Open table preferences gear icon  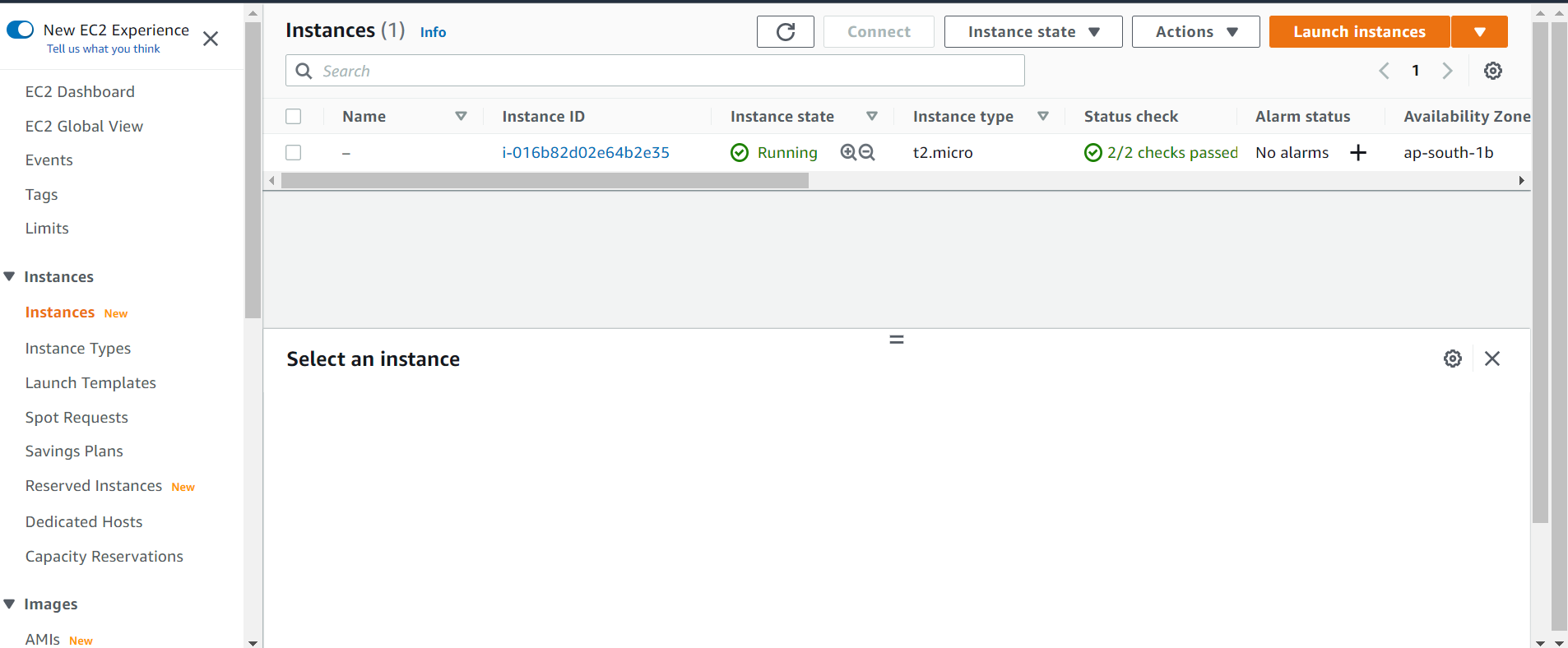1493,71
